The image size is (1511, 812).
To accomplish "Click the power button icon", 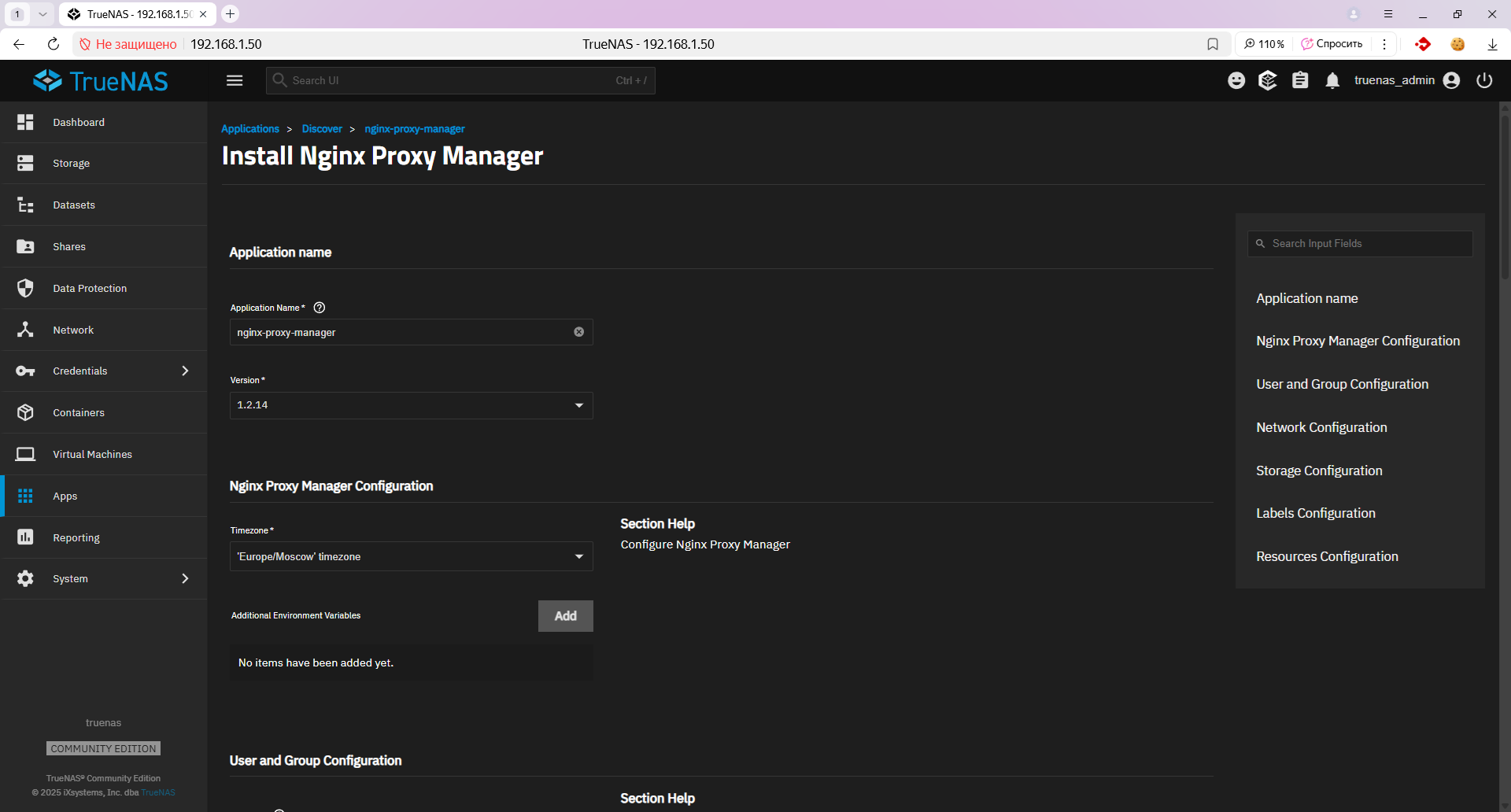I will (1484, 80).
